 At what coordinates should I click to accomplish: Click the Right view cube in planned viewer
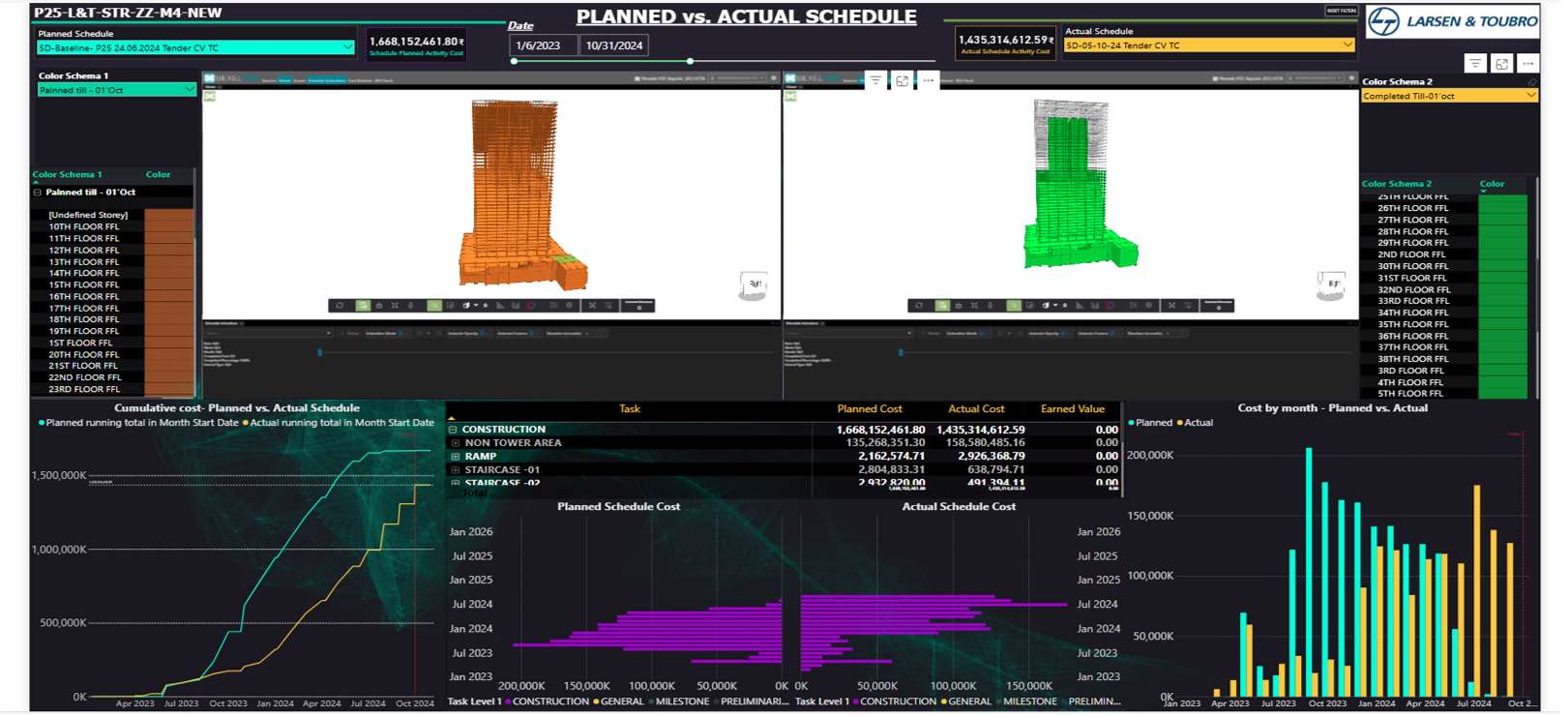pos(754,284)
